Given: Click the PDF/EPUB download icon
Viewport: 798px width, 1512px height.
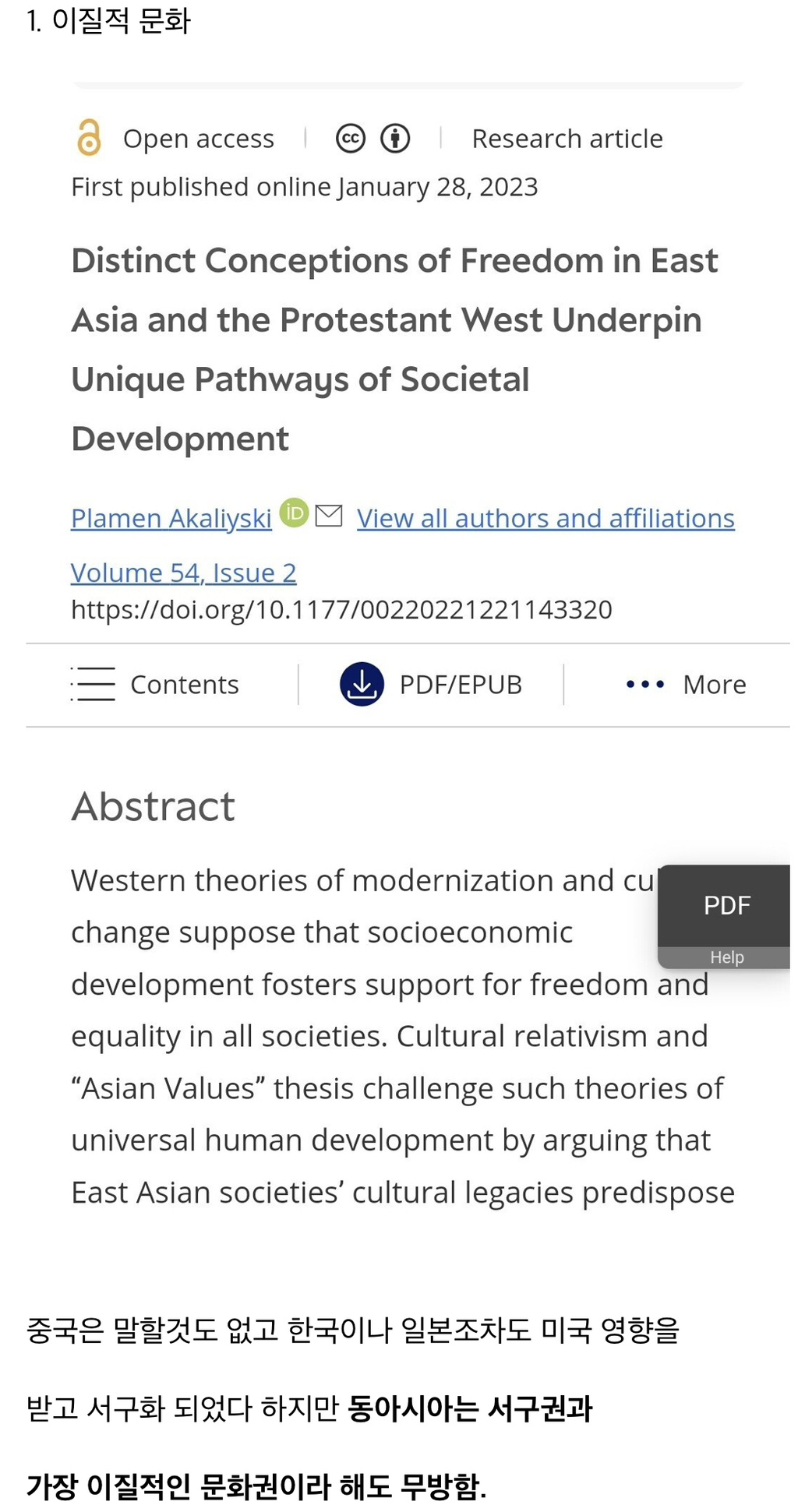Looking at the screenshot, I should tap(362, 684).
